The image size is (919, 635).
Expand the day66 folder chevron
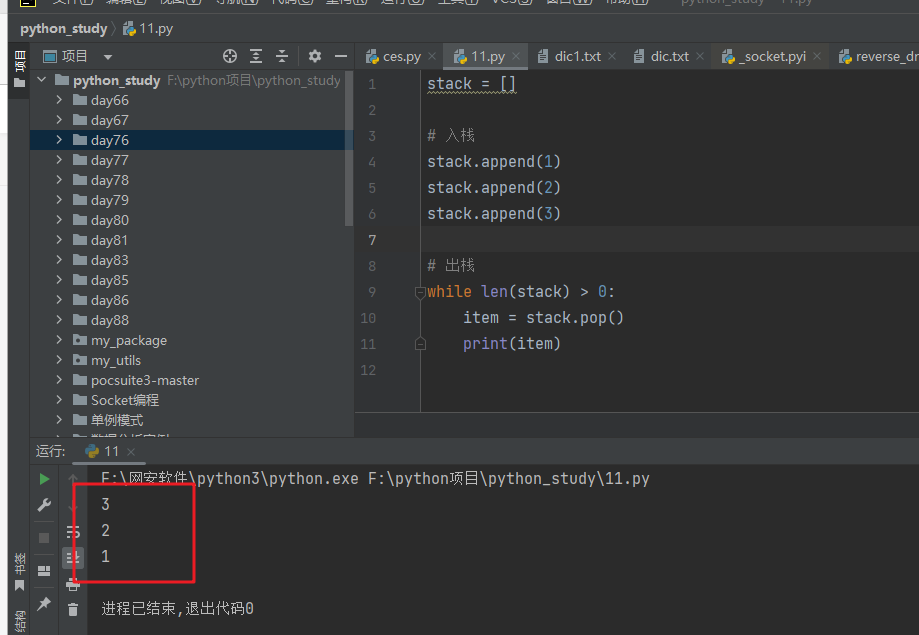tap(59, 100)
